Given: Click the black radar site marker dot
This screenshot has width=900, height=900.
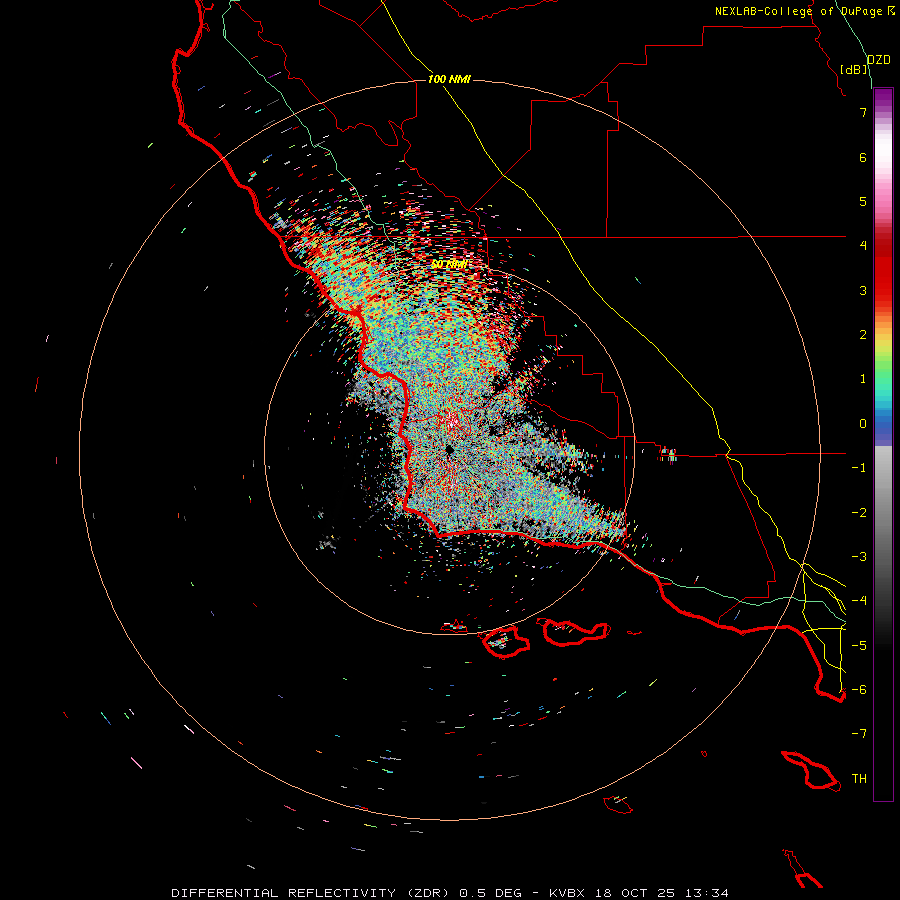Looking at the screenshot, I should coord(449,449).
